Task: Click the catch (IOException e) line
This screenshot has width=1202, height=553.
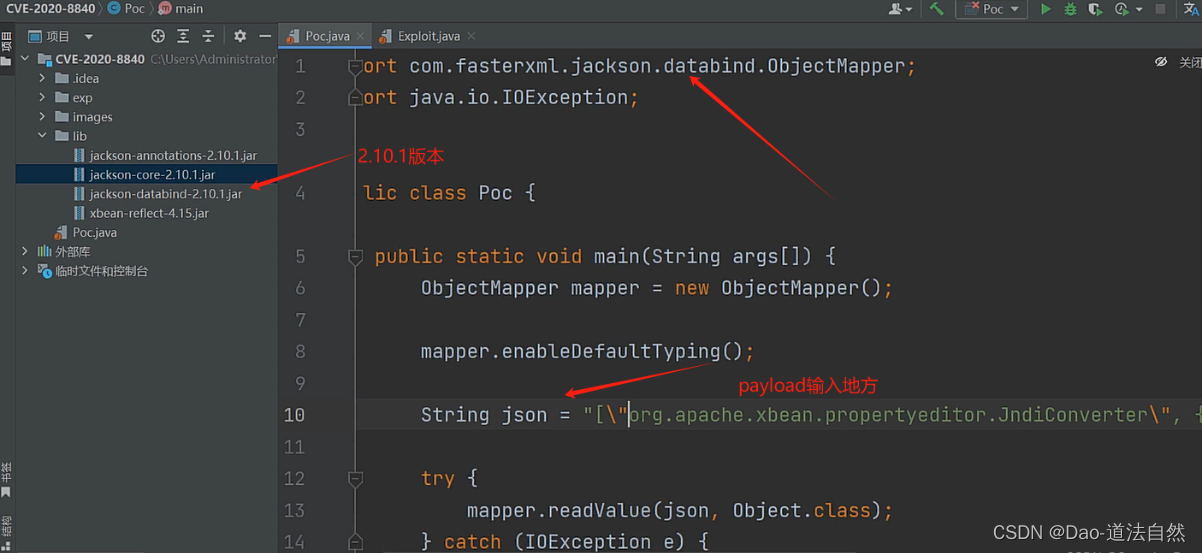Action: 564,542
